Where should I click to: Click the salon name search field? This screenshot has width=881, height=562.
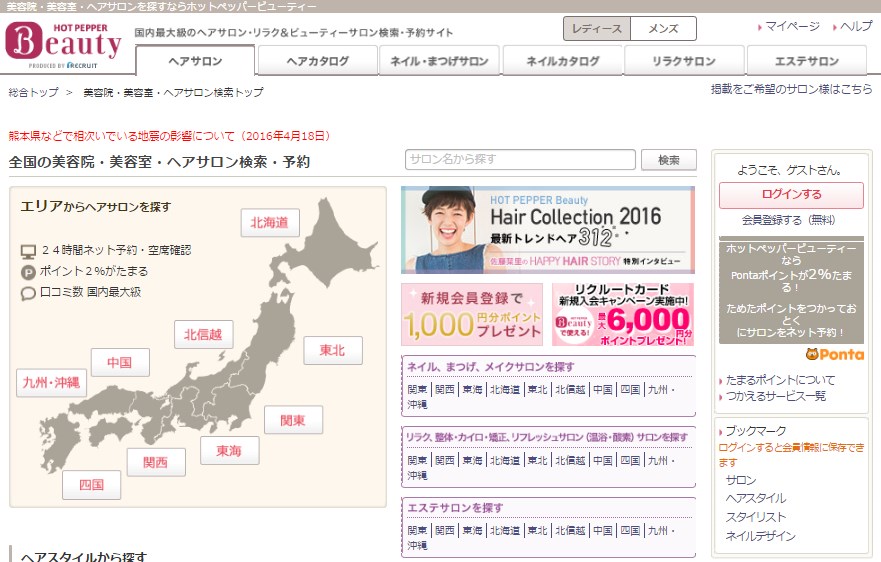(x=520, y=159)
